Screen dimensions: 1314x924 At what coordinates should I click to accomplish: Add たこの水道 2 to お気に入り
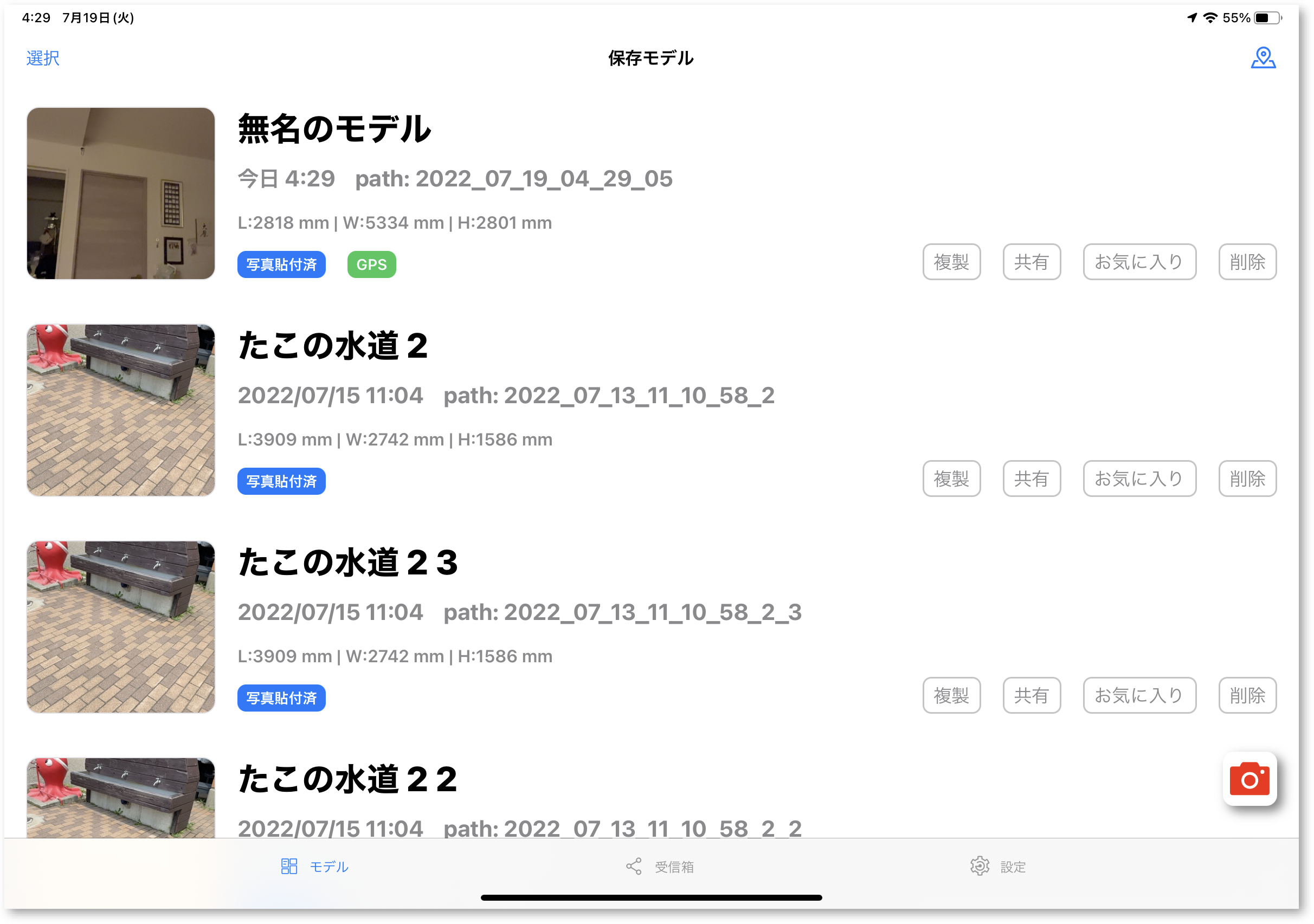point(1139,479)
